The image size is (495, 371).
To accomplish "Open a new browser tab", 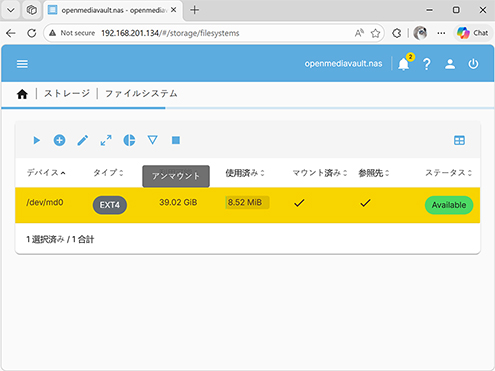I will coord(195,10).
